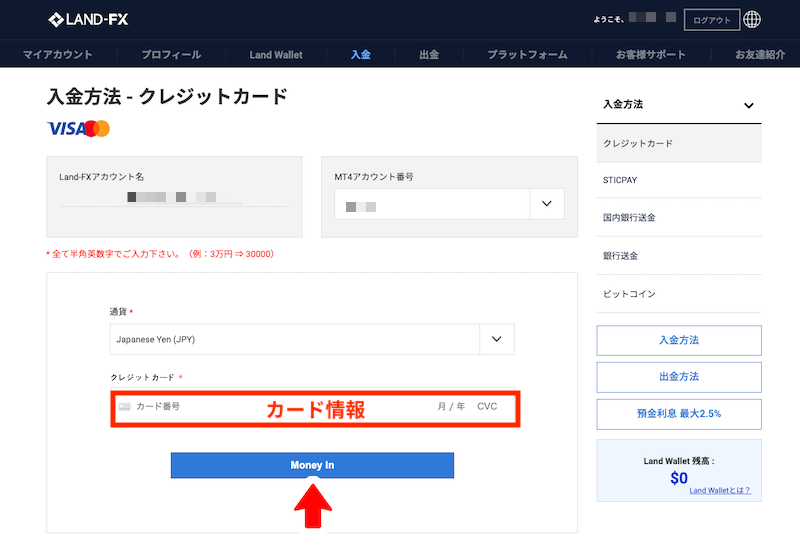Click the ログアウト button
The width and height of the screenshot is (800, 552).
(712, 20)
